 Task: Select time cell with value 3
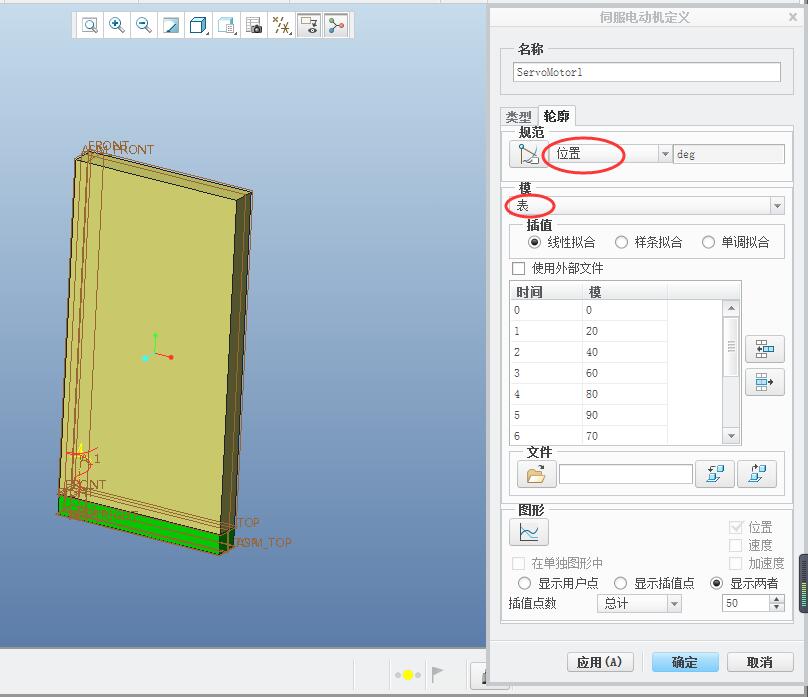(x=547, y=373)
